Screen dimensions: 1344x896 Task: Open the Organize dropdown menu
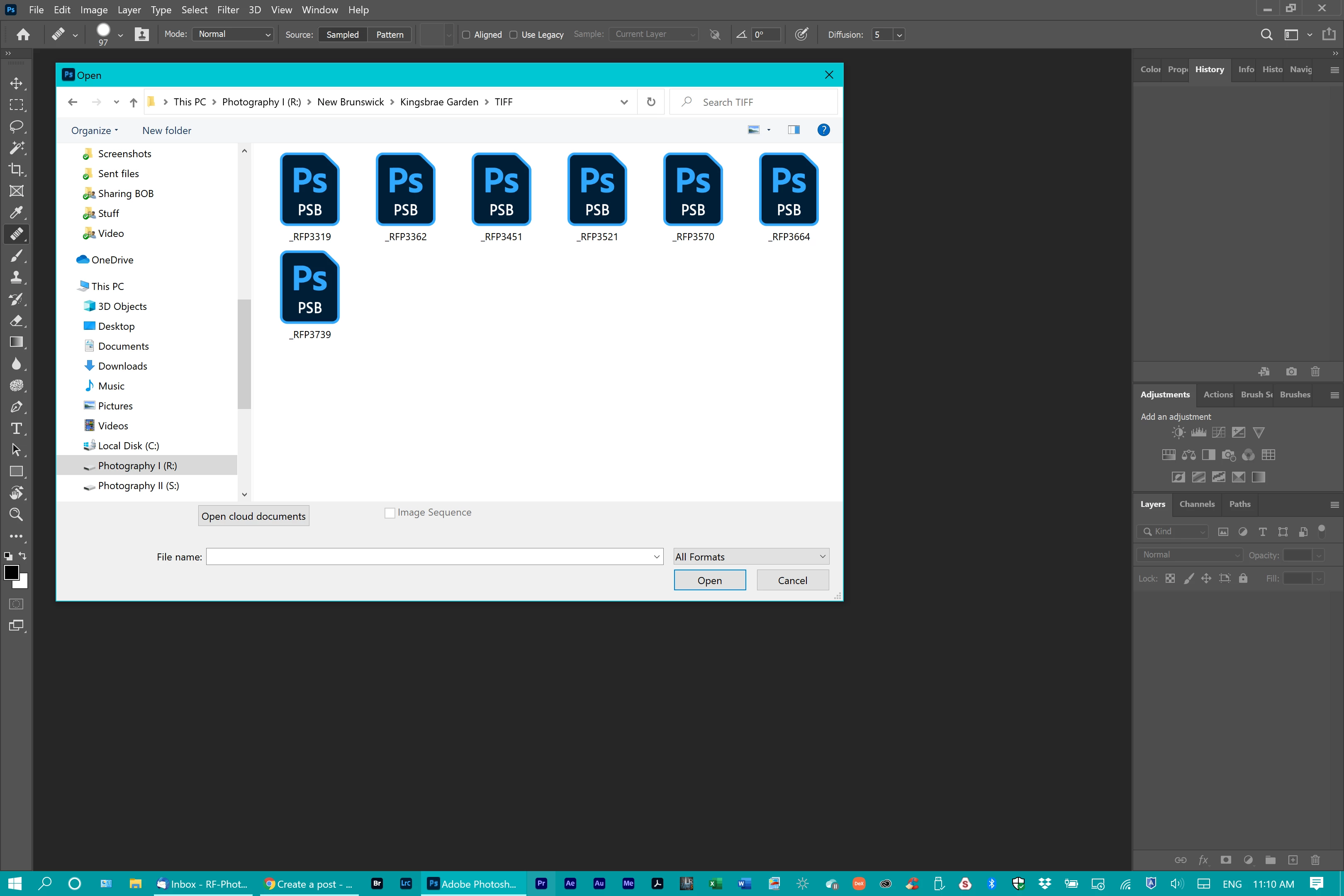(x=94, y=130)
